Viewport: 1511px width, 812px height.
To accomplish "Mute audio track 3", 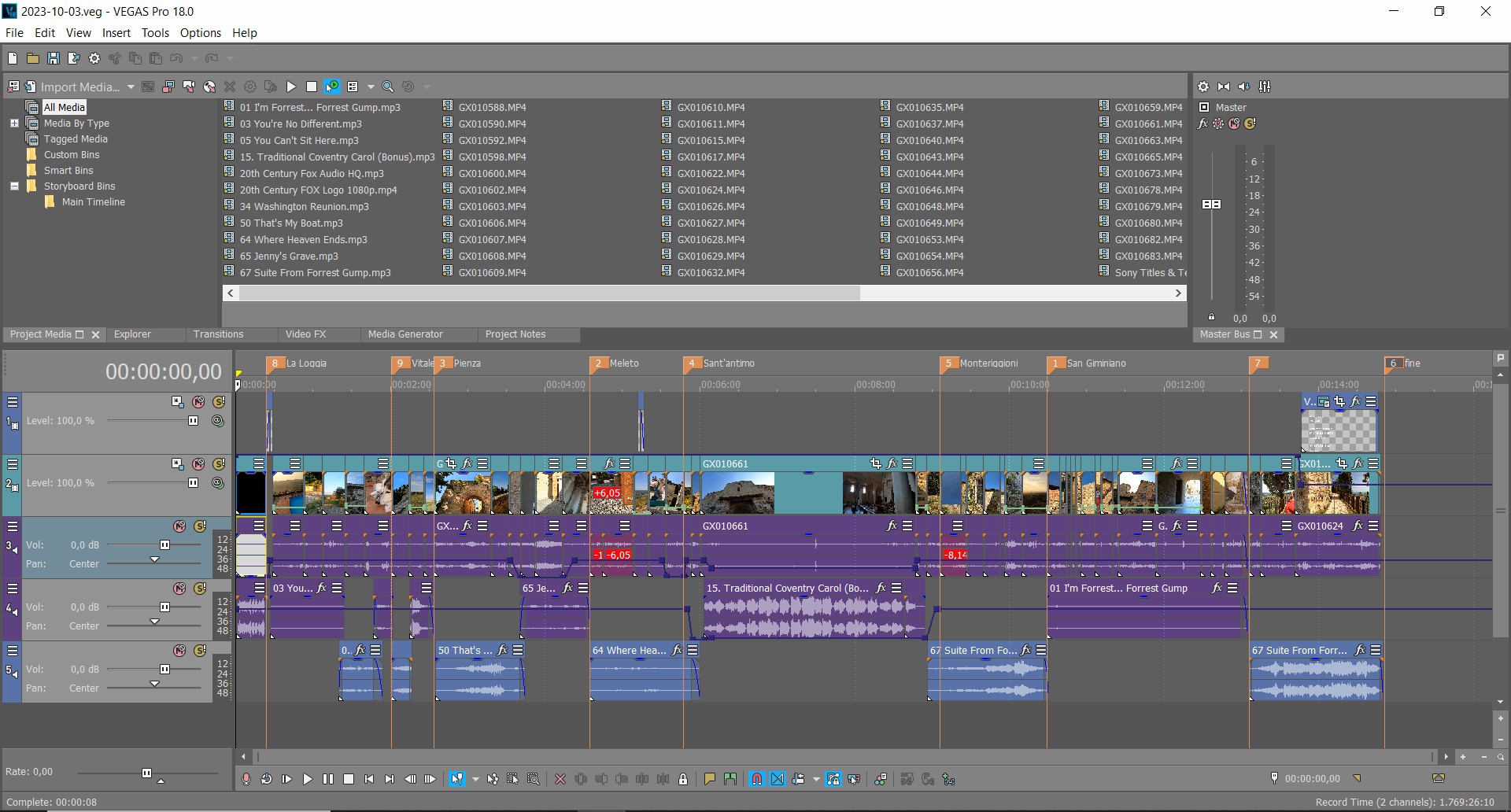I will click(x=179, y=526).
